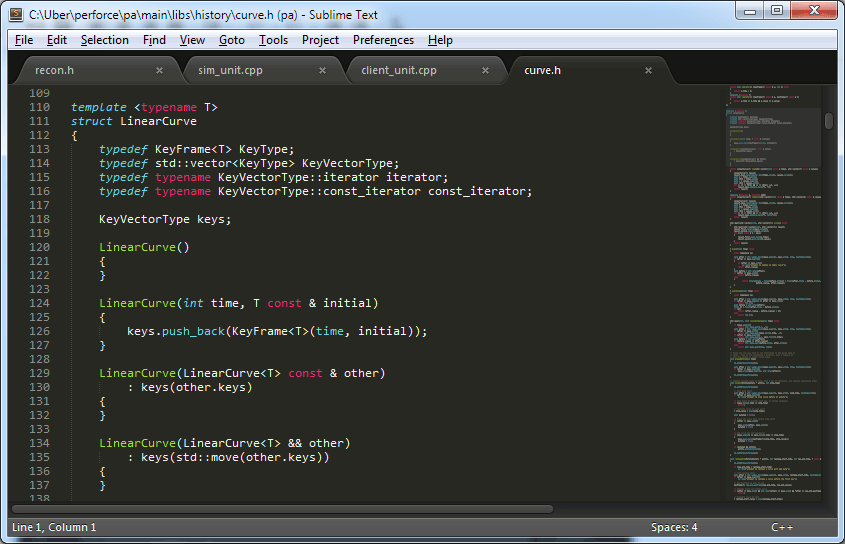Viewport: 845px width, 544px height.
Task: Open the Selection menu
Action: (x=104, y=40)
